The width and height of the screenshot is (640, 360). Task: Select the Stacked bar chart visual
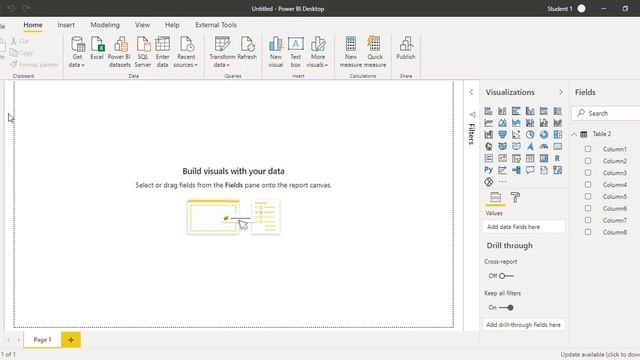[x=488, y=111]
